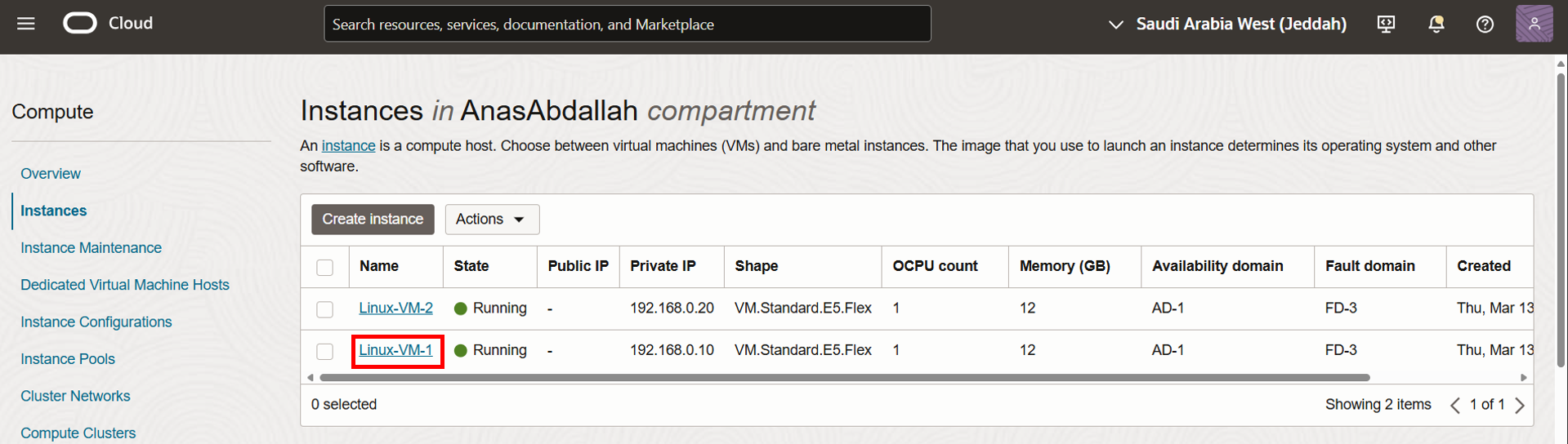This screenshot has height=444, width=1568.
Task: Open Overview in the Compute menu
Action: click(x=51, y=174)
